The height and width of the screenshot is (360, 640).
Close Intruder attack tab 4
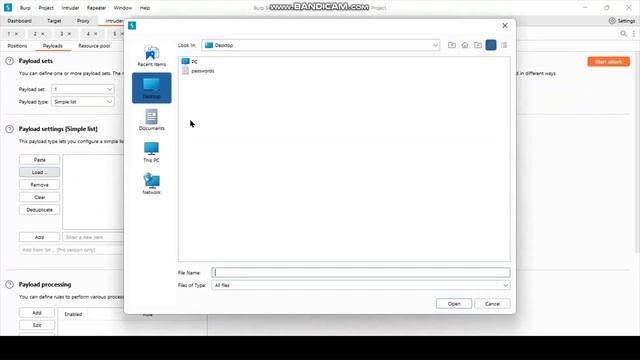96,34
